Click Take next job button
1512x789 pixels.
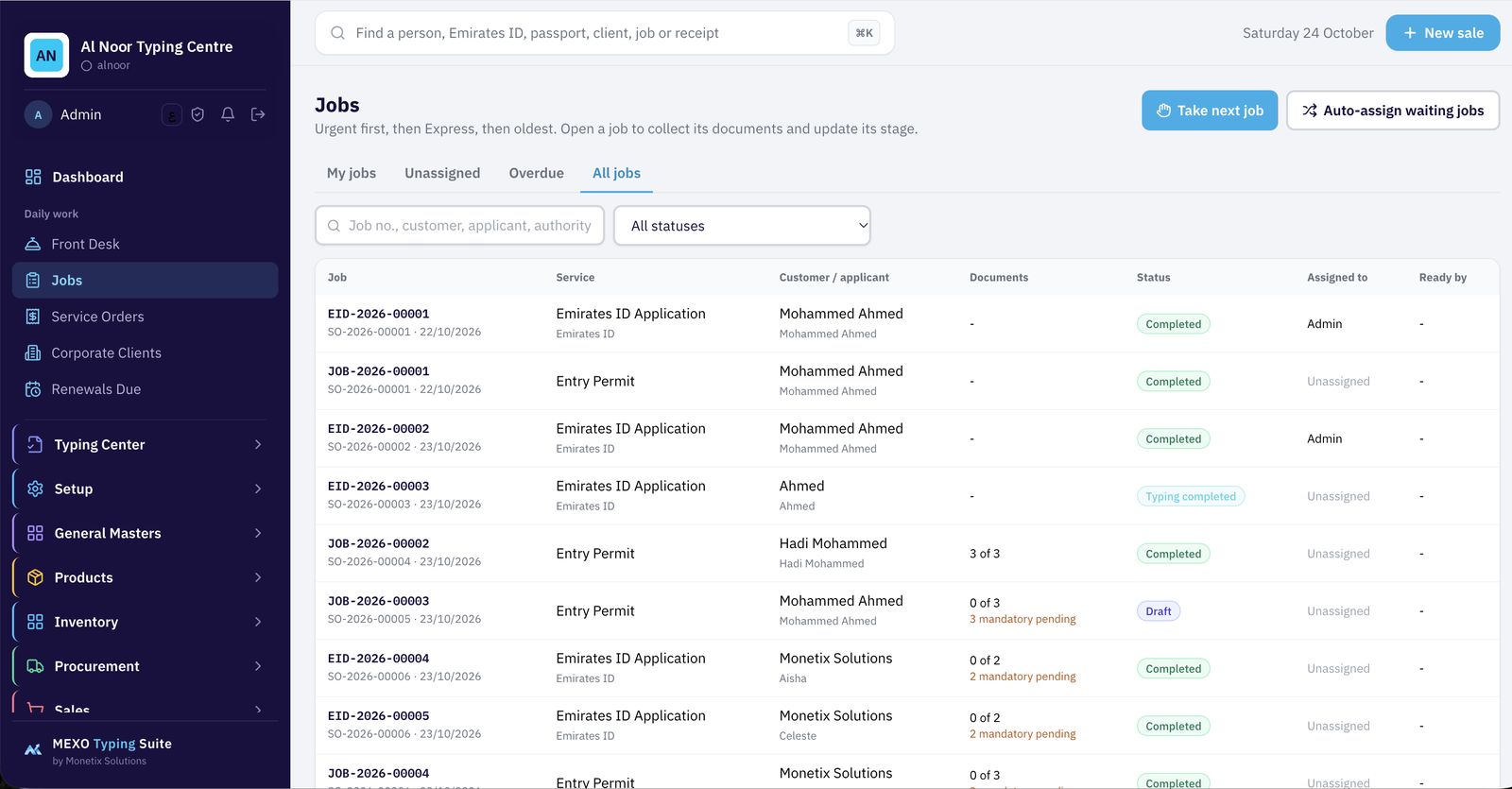[1210, 111]
